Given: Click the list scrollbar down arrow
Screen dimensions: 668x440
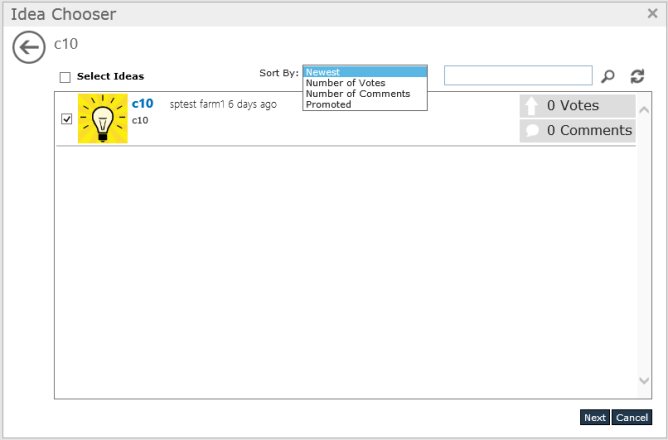Looking at the screenshot, I should click(x=644, y=381).
